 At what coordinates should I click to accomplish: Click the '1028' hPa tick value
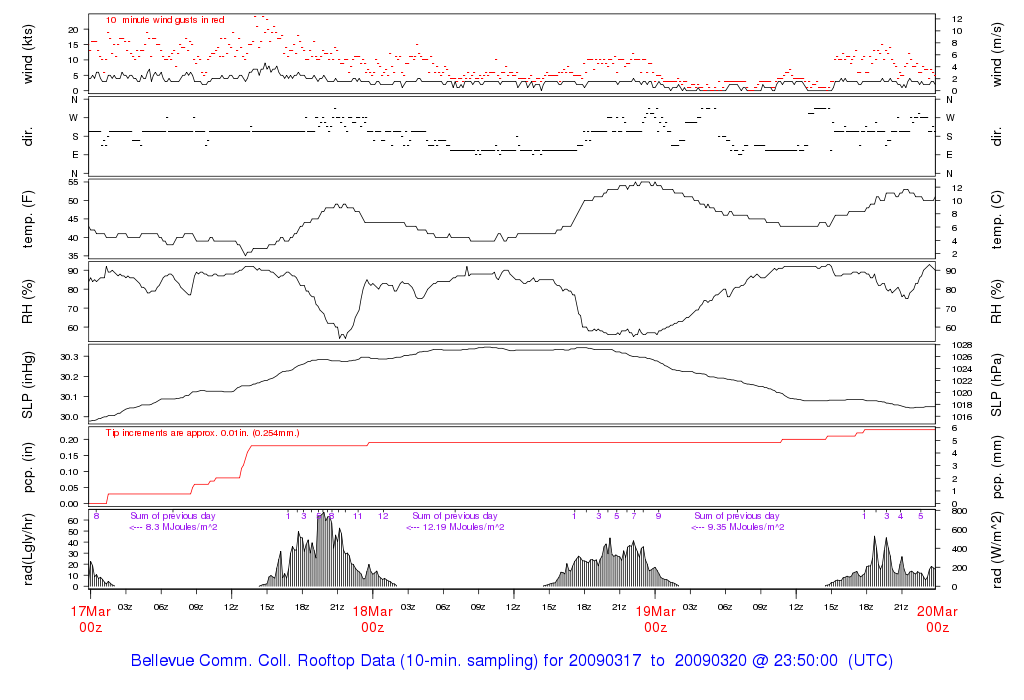coord(962,345)
